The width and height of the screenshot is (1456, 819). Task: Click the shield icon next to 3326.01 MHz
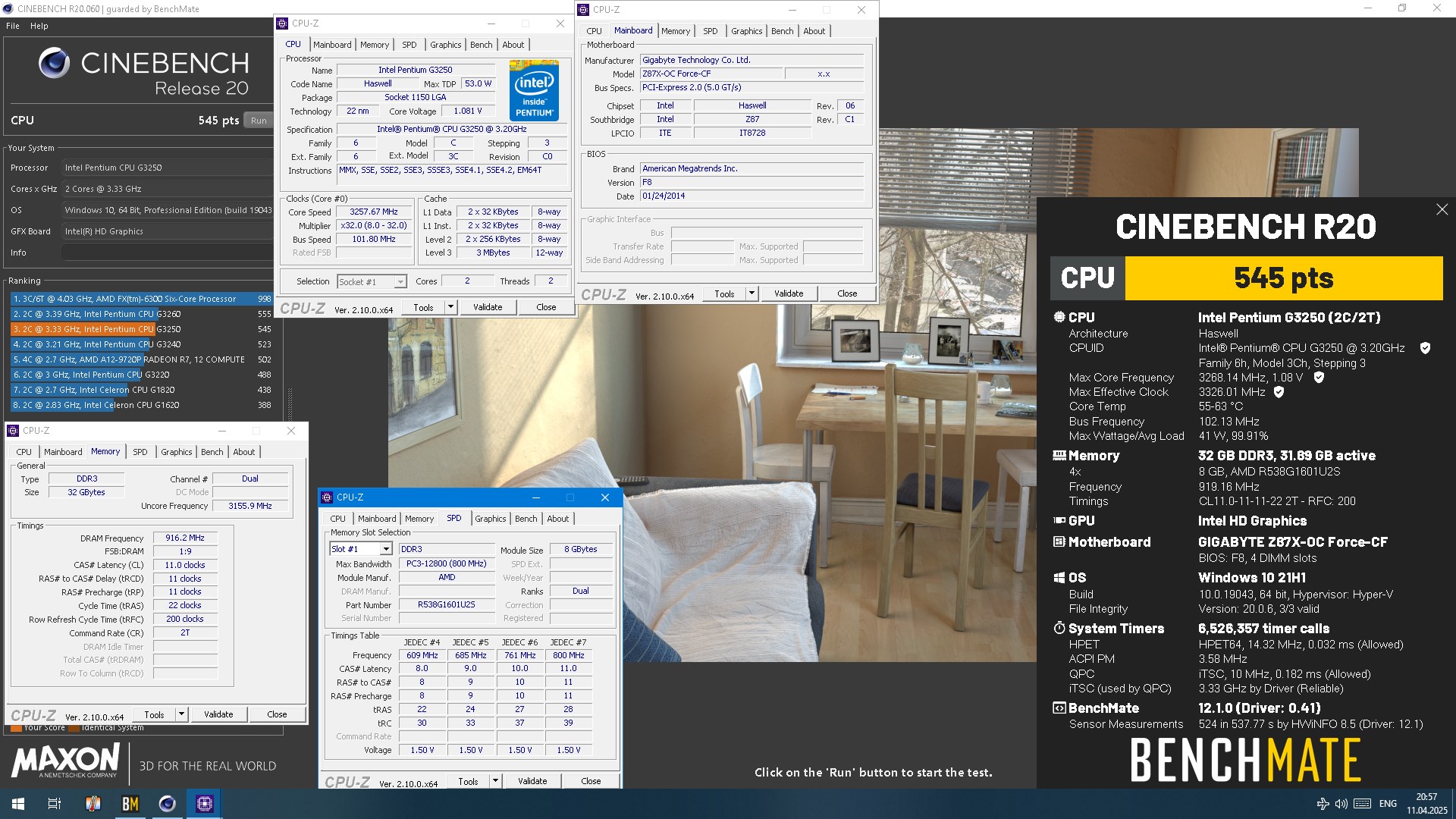click(x=1279, y=392)
